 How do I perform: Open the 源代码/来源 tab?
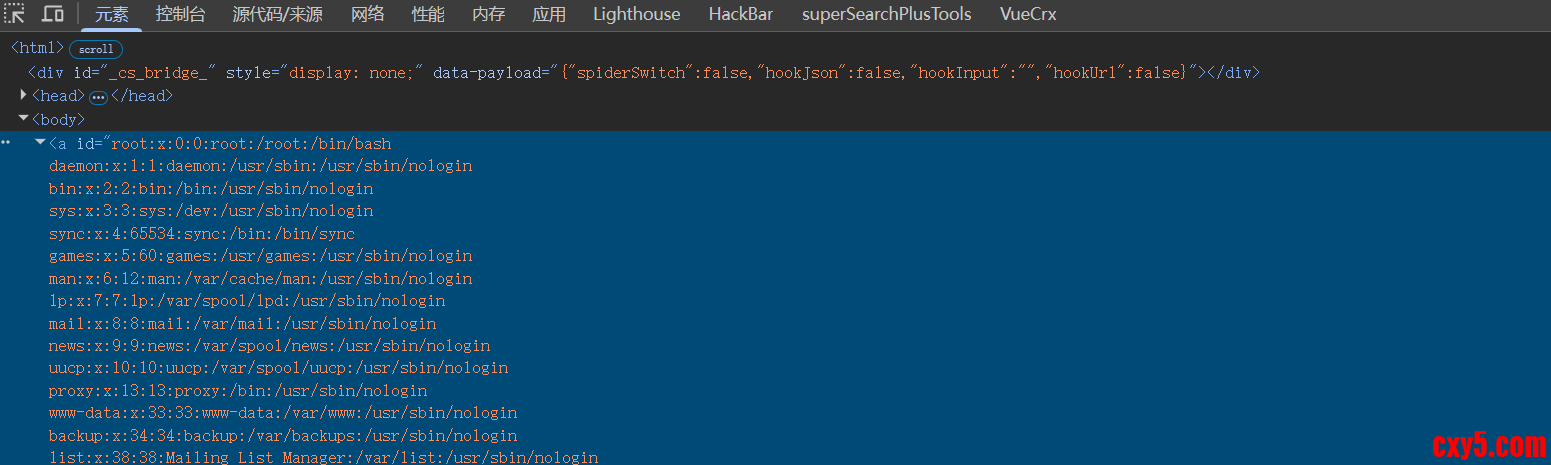point(277,14)
